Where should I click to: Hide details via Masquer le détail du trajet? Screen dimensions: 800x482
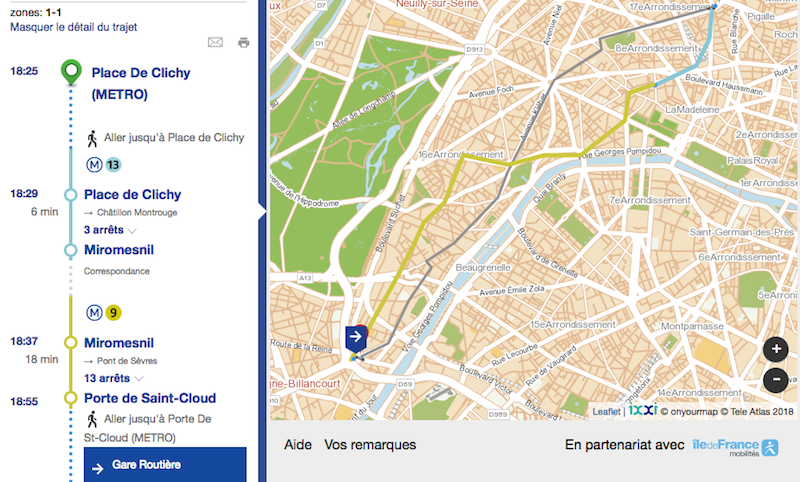point(73,27)
